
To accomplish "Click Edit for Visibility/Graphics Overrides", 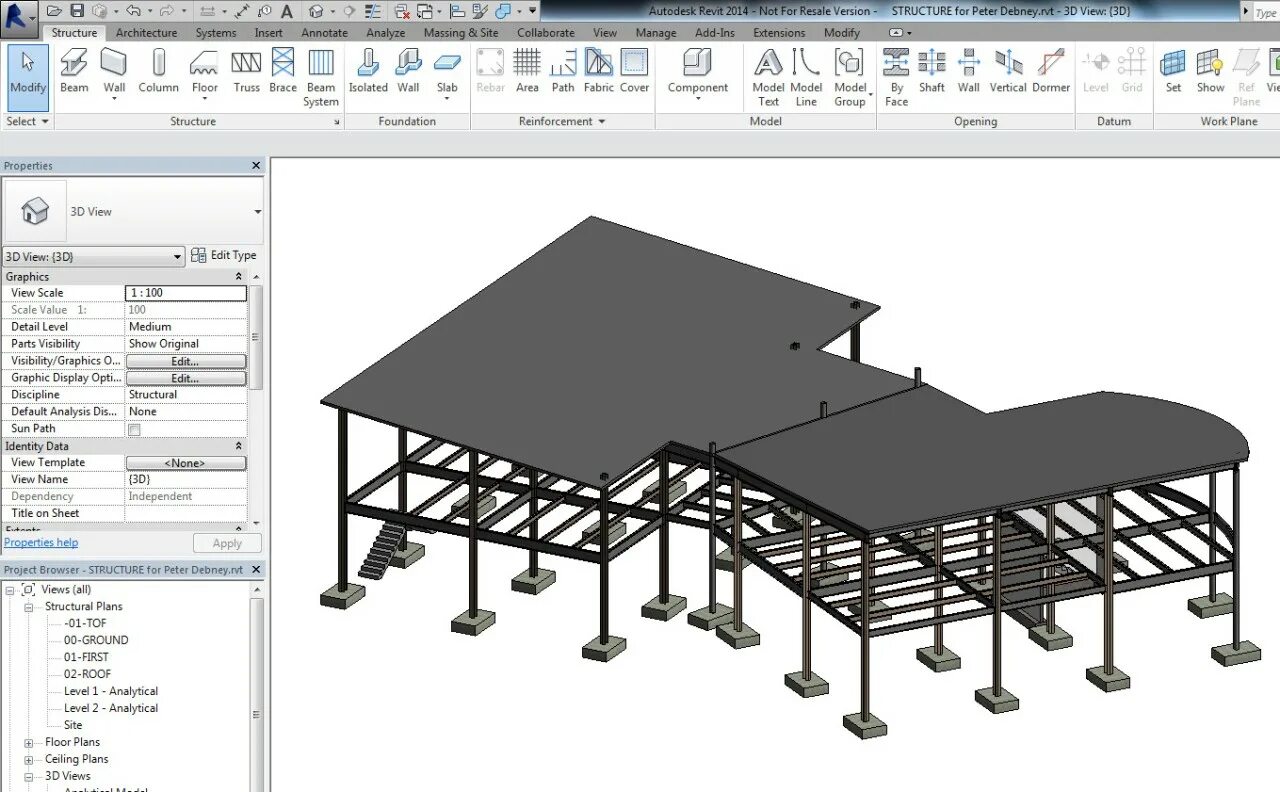I will pyautogui.click(x=186, y=361).
